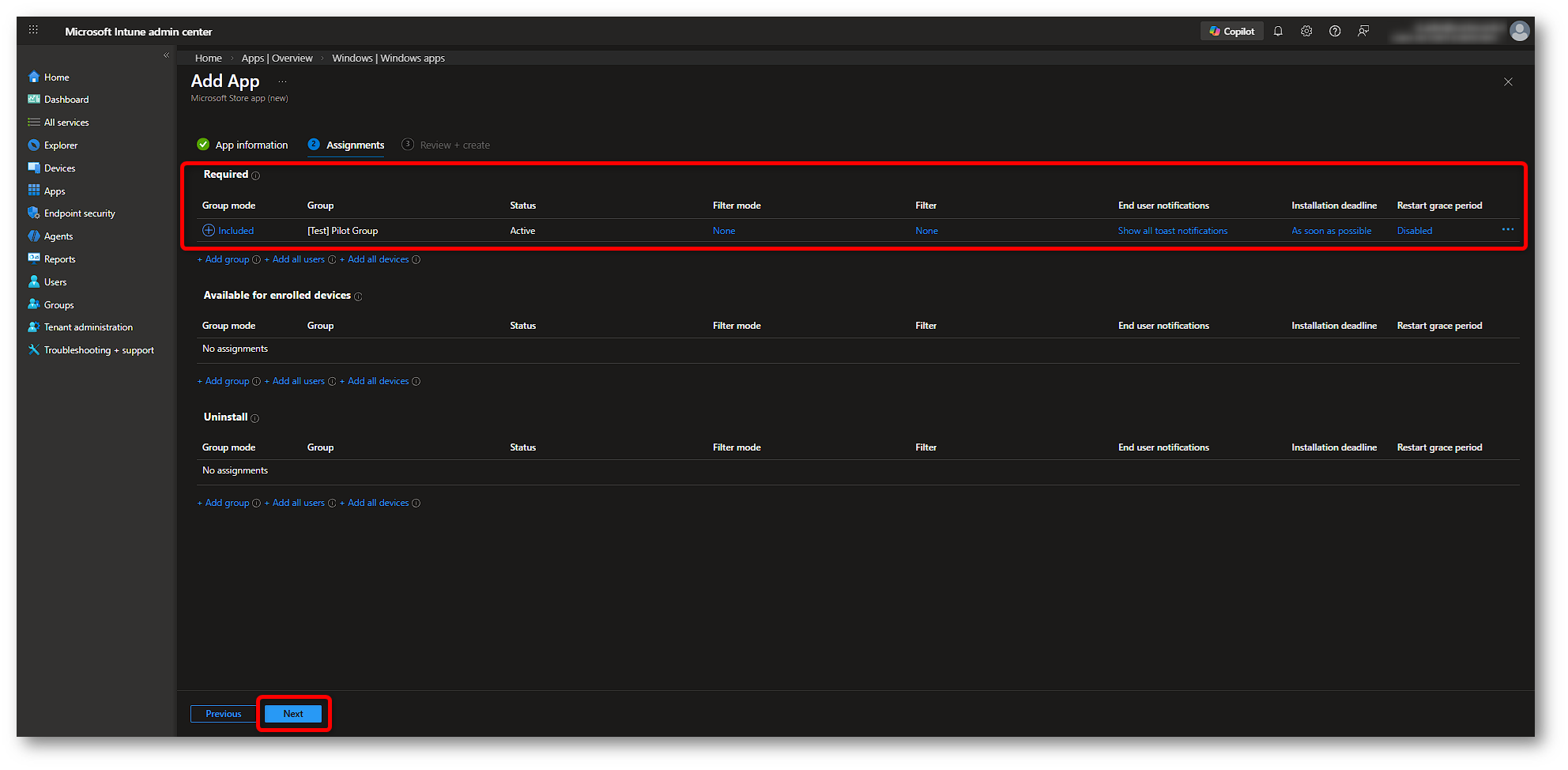Collapse the left navigation sidebar
The height and width of the screenshot is (770, 1568).
point(166,55)
